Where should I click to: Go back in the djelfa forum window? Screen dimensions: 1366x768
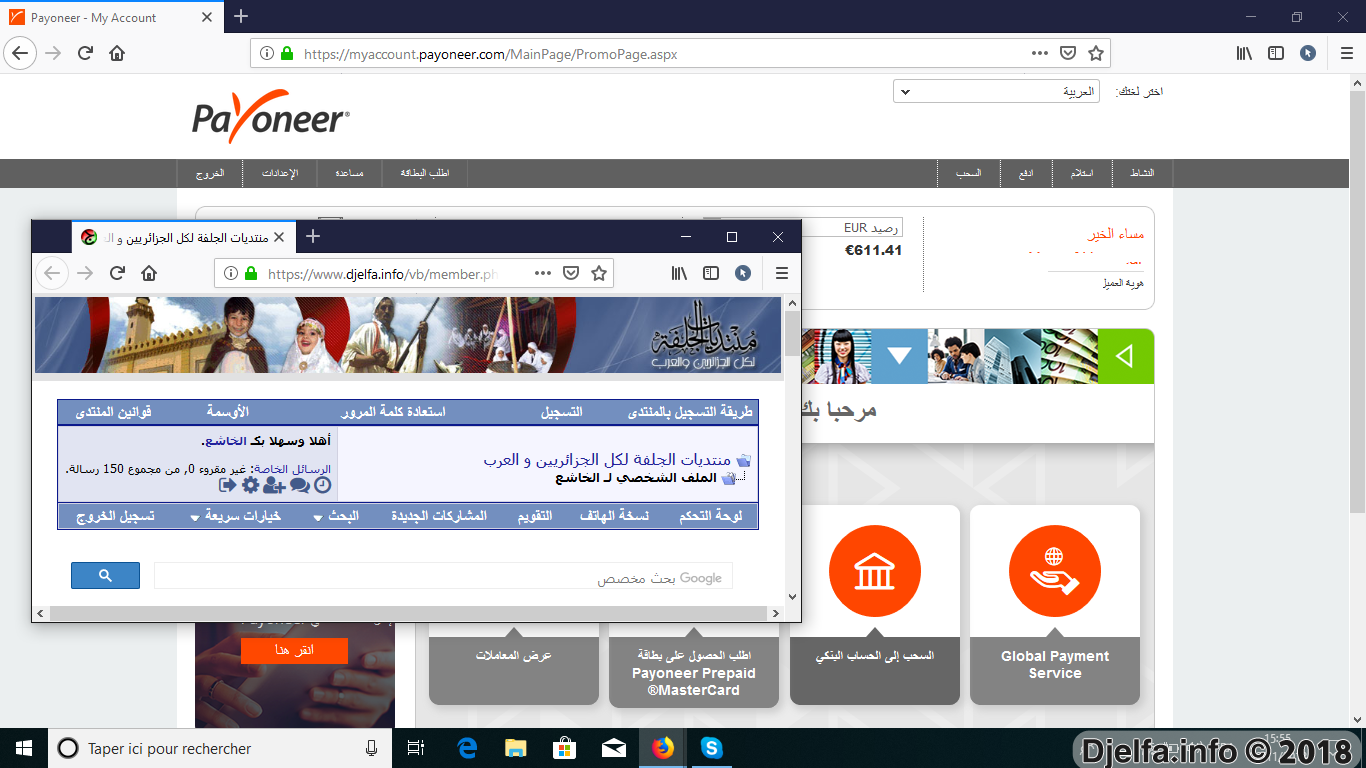[53, 273]
